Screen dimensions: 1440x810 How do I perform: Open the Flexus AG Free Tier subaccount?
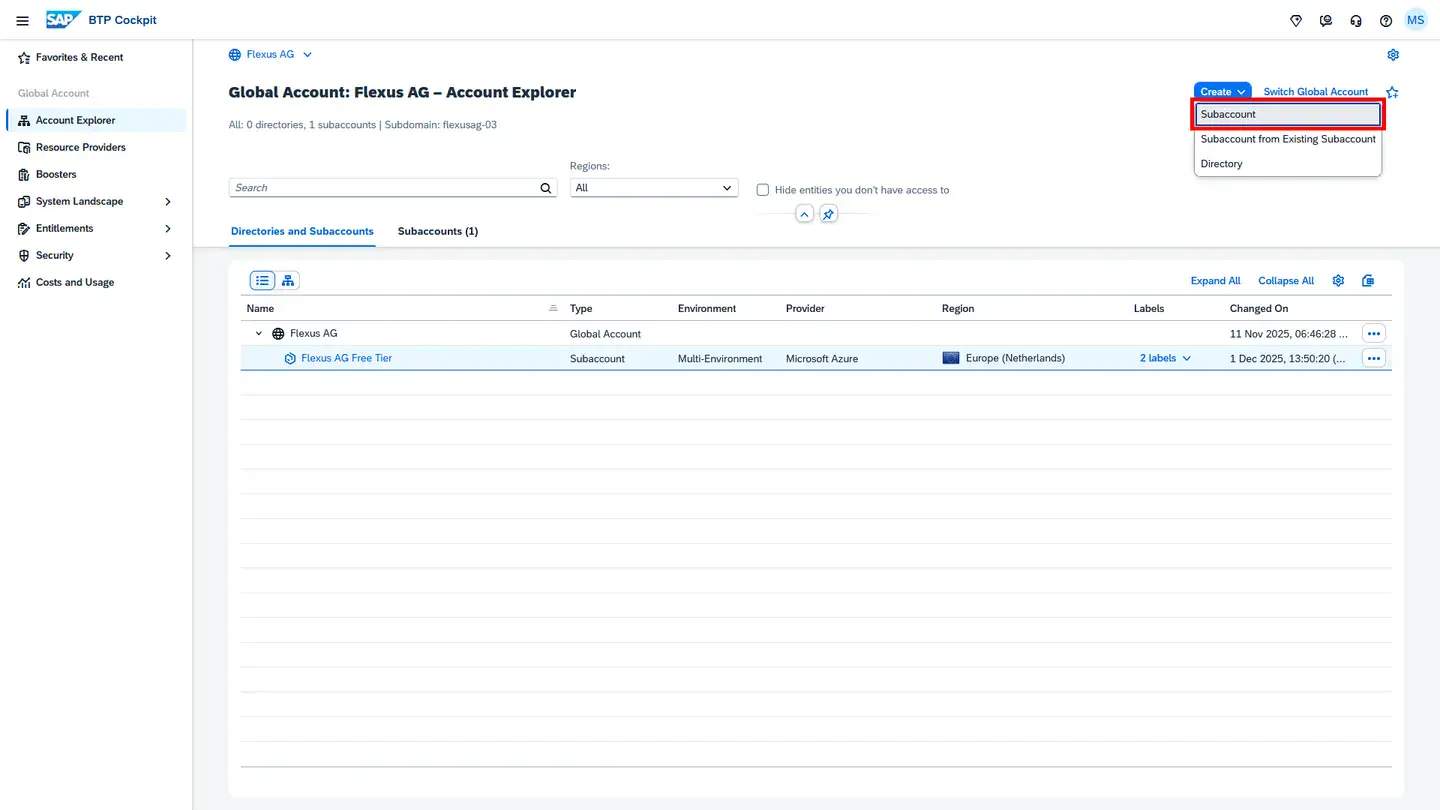(x=346, y=358)
